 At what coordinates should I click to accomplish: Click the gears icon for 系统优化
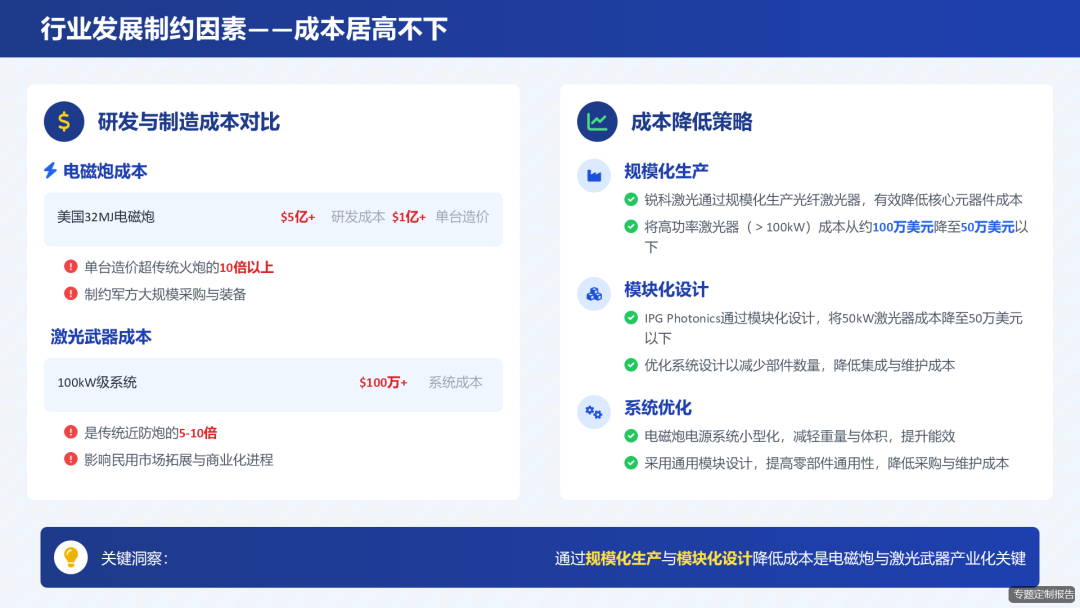tap(594, 412)
